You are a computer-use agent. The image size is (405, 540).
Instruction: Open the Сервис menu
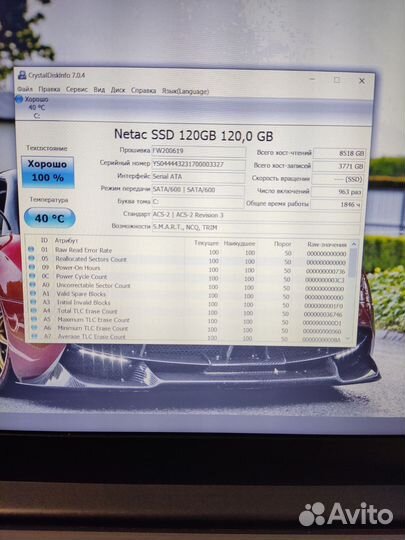coord(77,90)
